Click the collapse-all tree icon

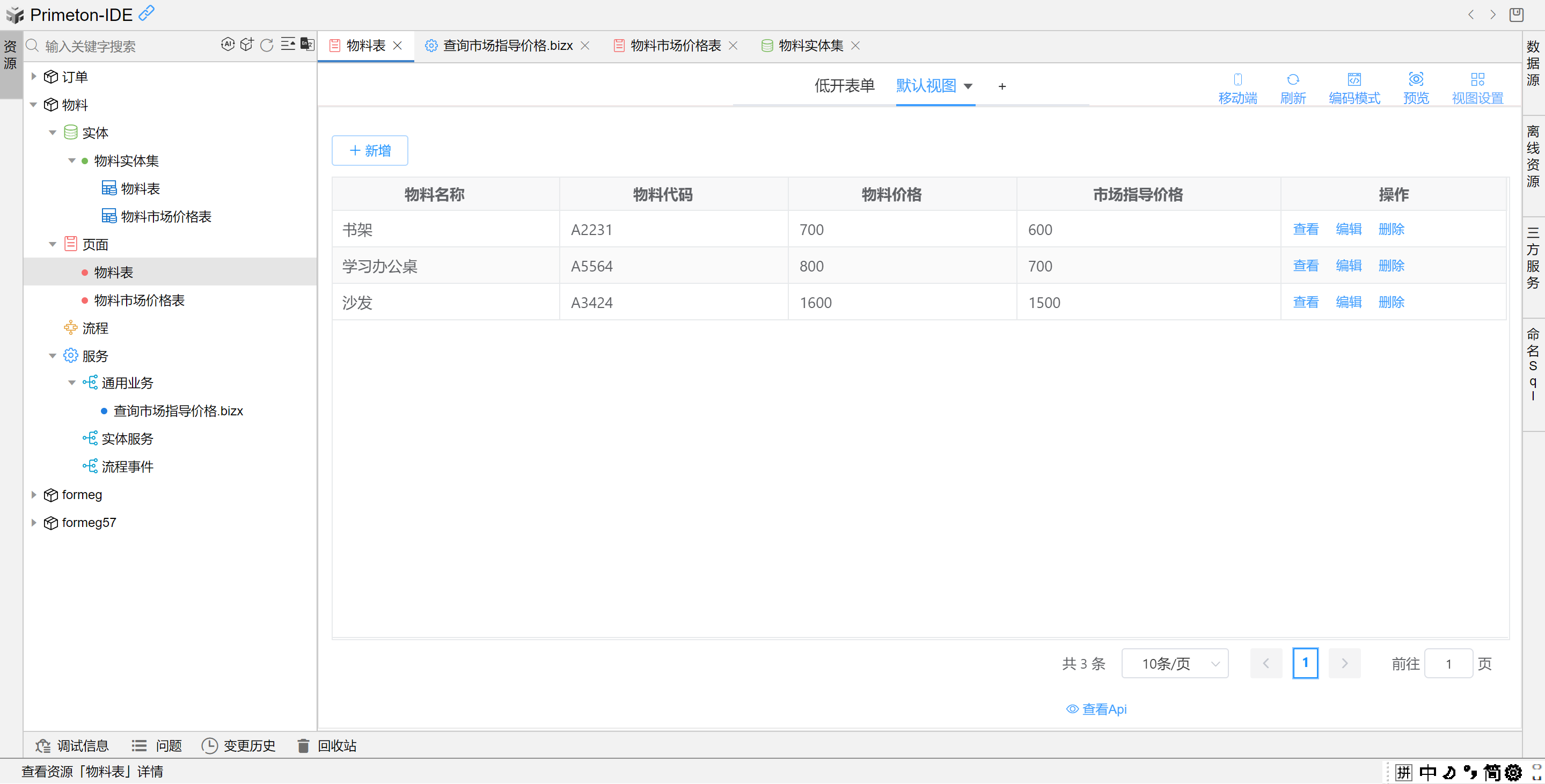click(288, 45)
